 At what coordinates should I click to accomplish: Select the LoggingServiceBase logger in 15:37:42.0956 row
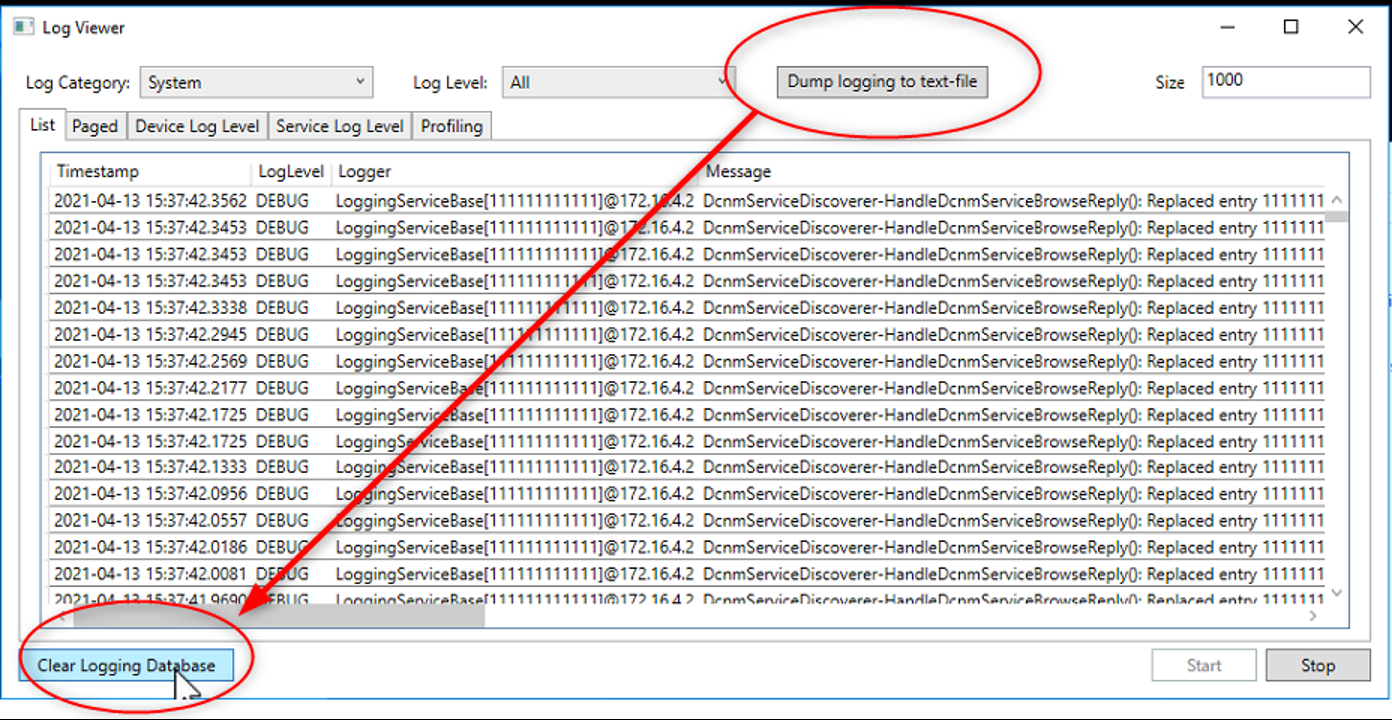pos(515,494)
